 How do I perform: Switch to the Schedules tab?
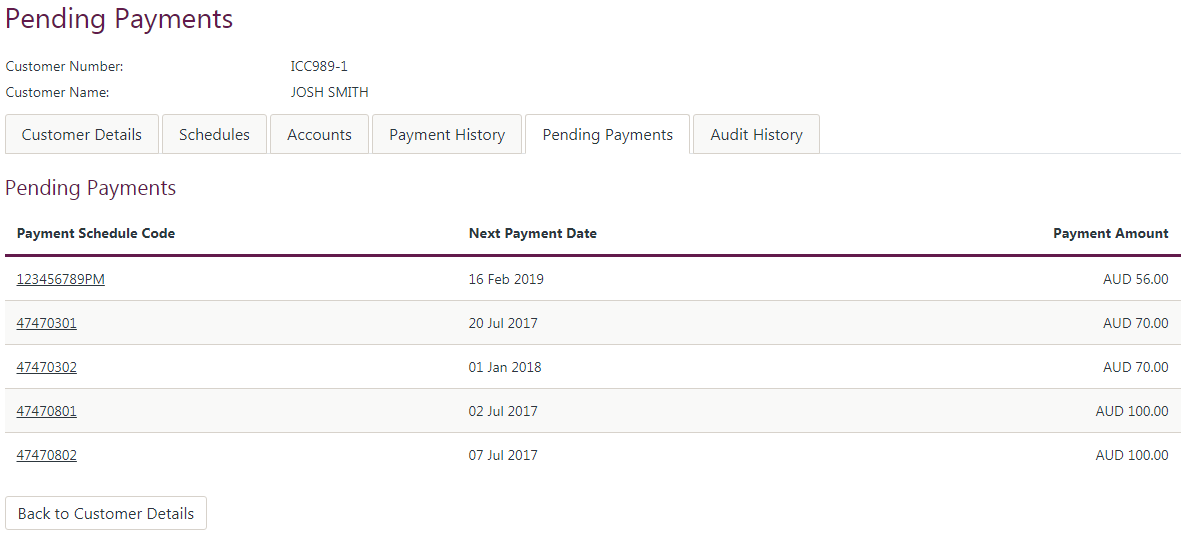pyautogui.click(x=214, y=135)
